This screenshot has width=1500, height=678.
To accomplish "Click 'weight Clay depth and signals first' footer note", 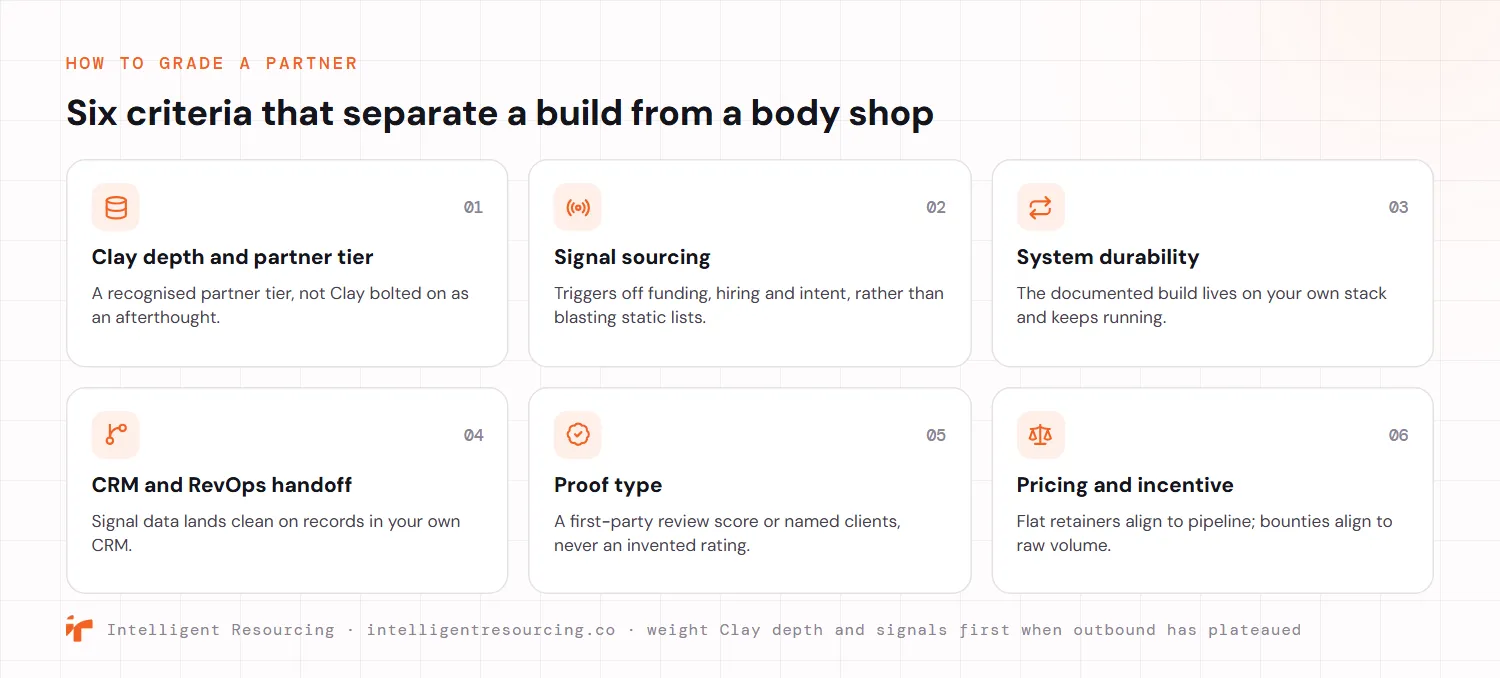I will [974, 630].
